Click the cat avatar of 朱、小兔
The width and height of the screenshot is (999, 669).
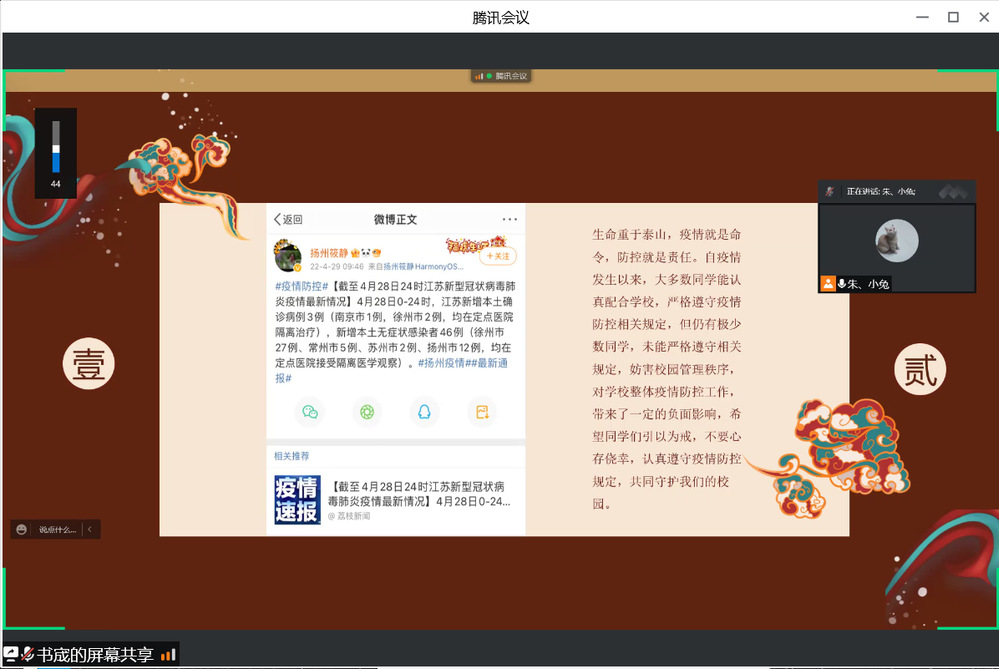897,240
